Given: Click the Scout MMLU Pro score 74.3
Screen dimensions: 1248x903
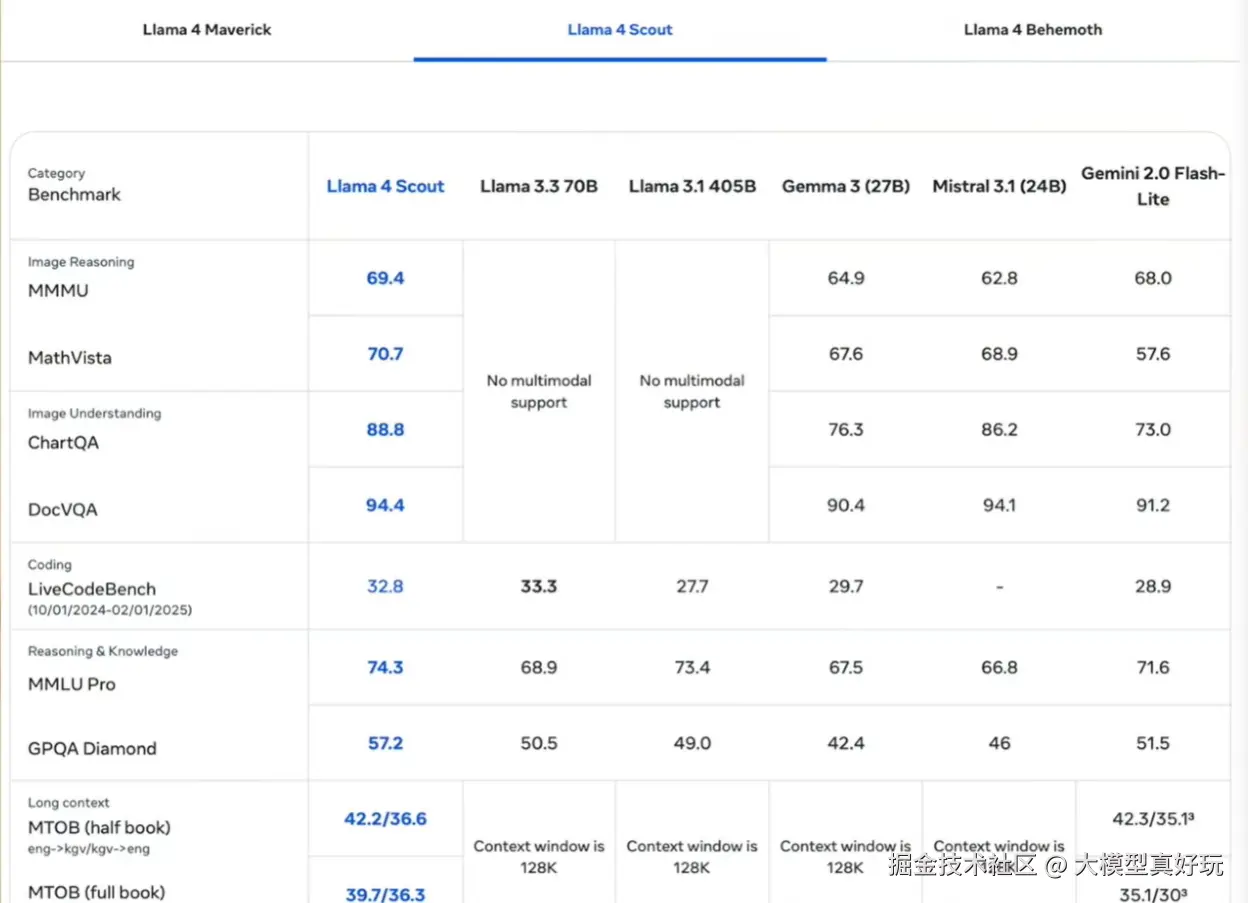Looking at the screenshot, I should pos(385,668).
